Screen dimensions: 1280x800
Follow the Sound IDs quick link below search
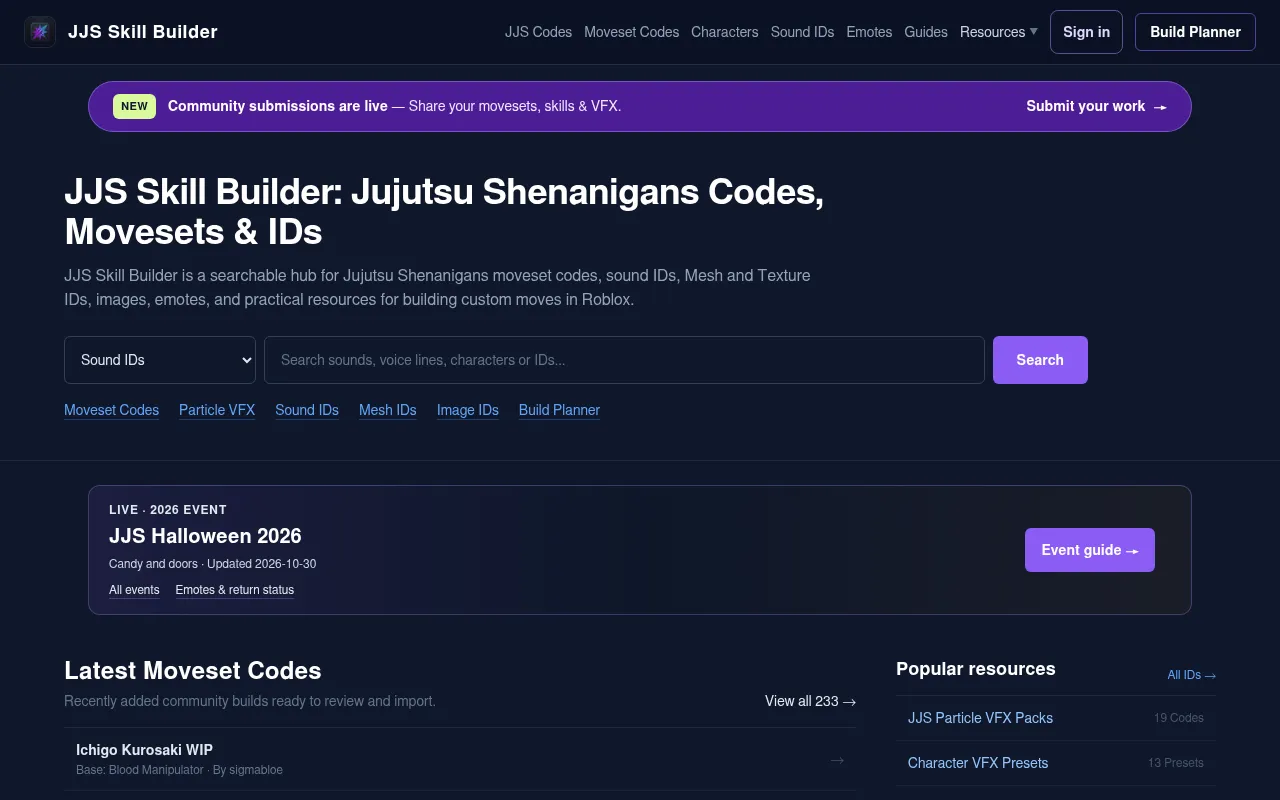coord(307,410)
